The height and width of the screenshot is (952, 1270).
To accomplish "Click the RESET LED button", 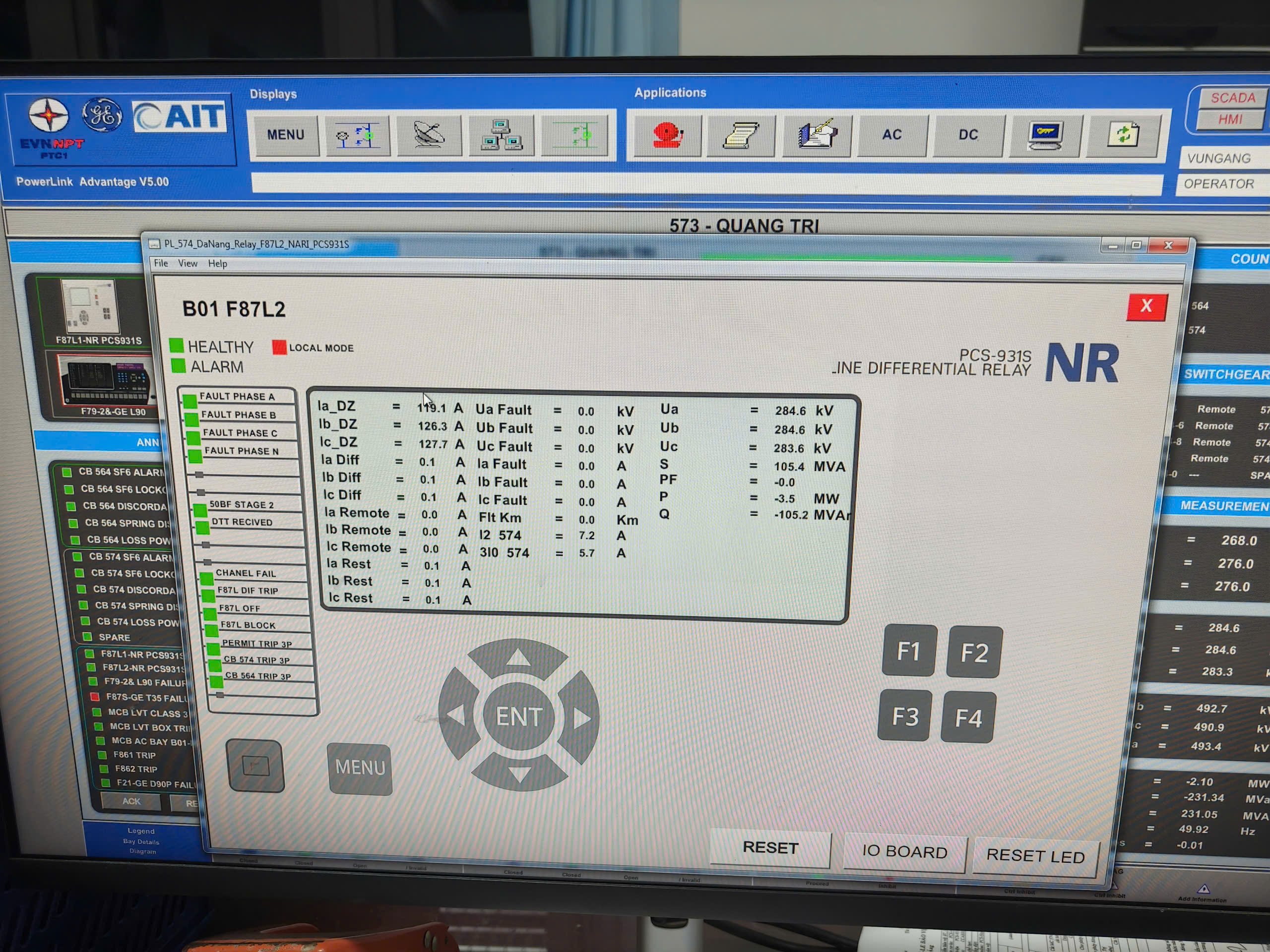I will pos(1035,856).
